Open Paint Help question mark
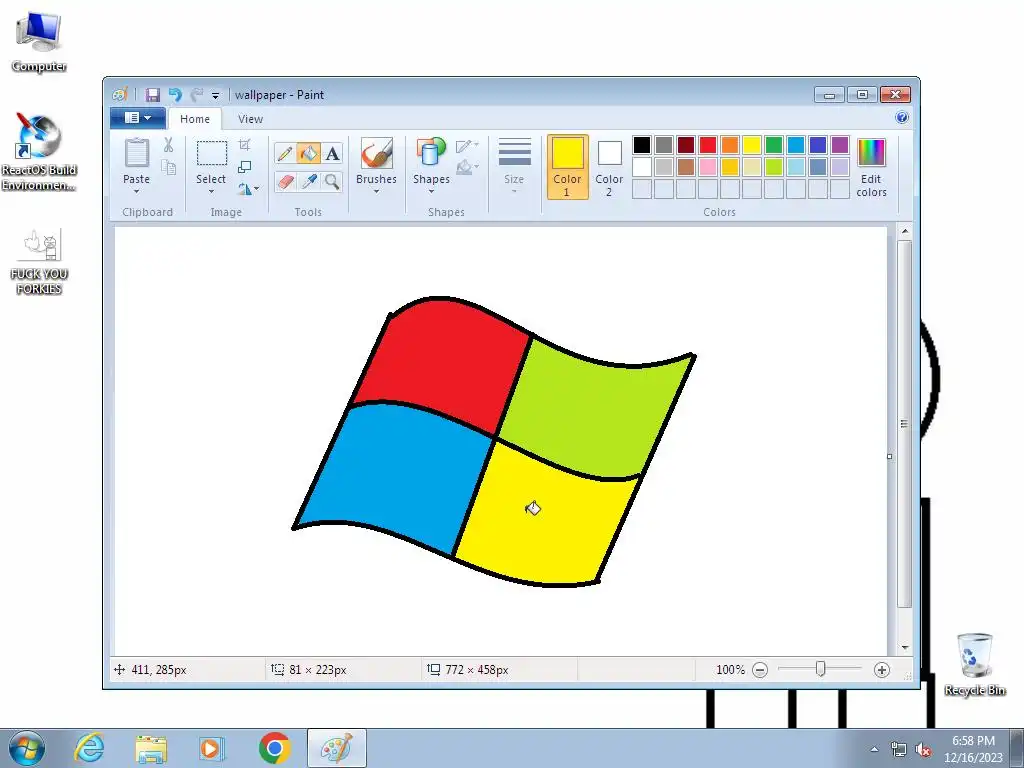The width and height of the screenshot is (1024, 768). 902,118
